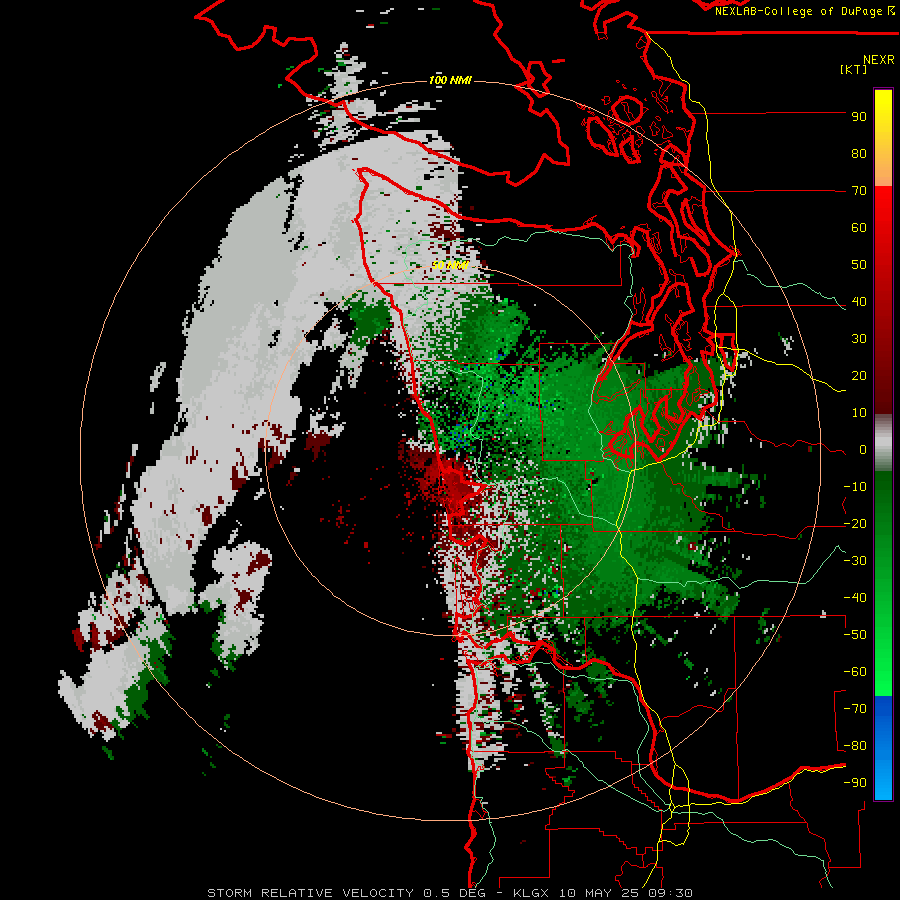Click the positive 80 knot scale value
The height and width of the screenshot is (900, 900).
point(859,153)
